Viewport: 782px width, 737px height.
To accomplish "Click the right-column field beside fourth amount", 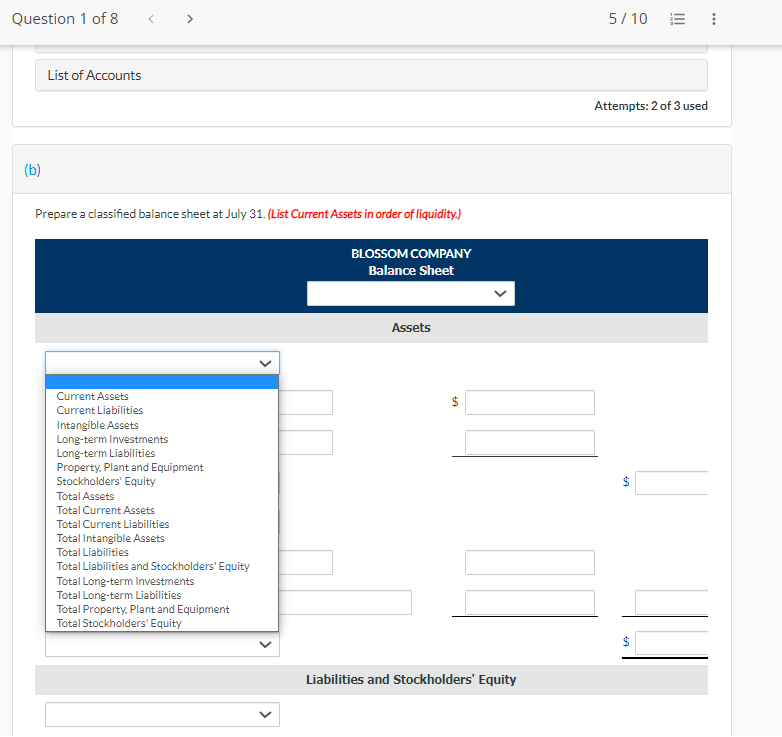I will click(671, 602).
